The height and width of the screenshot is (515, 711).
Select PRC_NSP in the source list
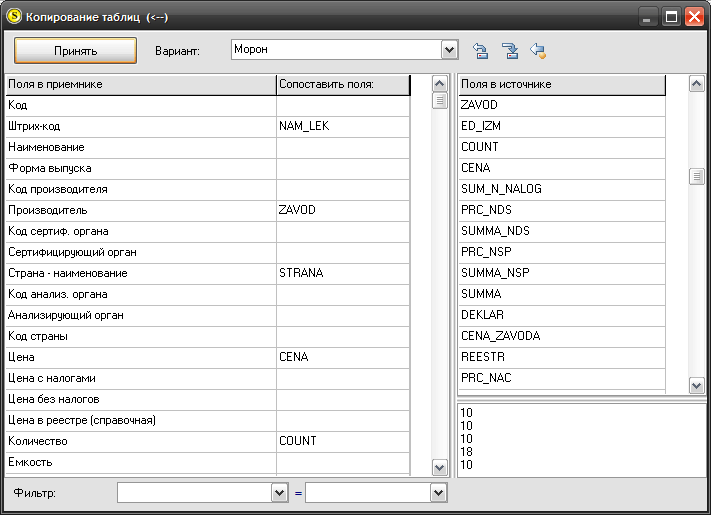click(x=562, y=253)
